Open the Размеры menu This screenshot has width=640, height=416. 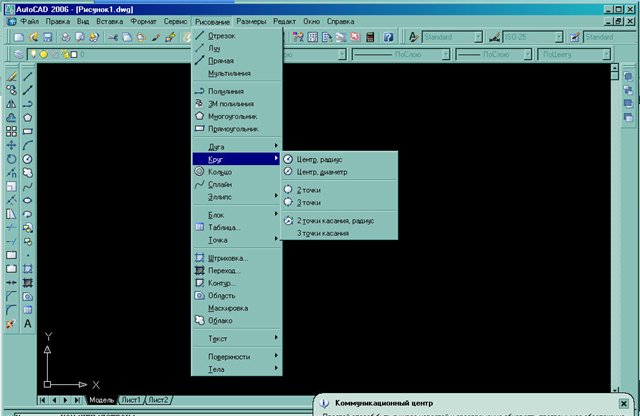(244, 20)
